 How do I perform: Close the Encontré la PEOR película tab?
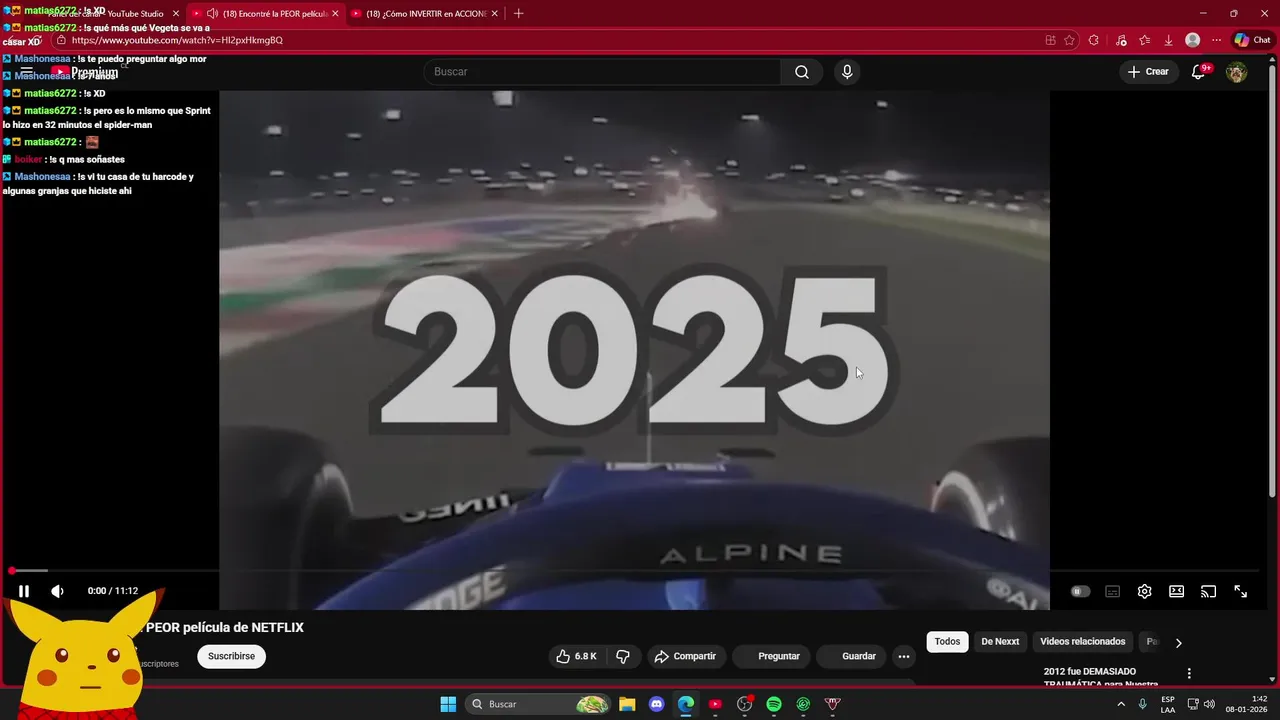pyautogui.click(x=335, y=14)
